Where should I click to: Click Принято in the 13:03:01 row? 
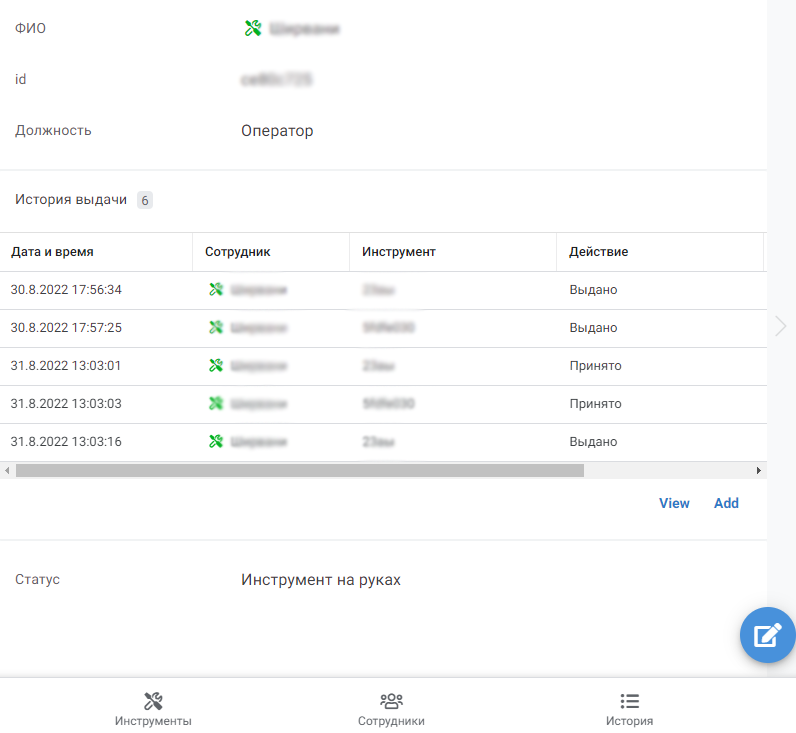(595, 366)
